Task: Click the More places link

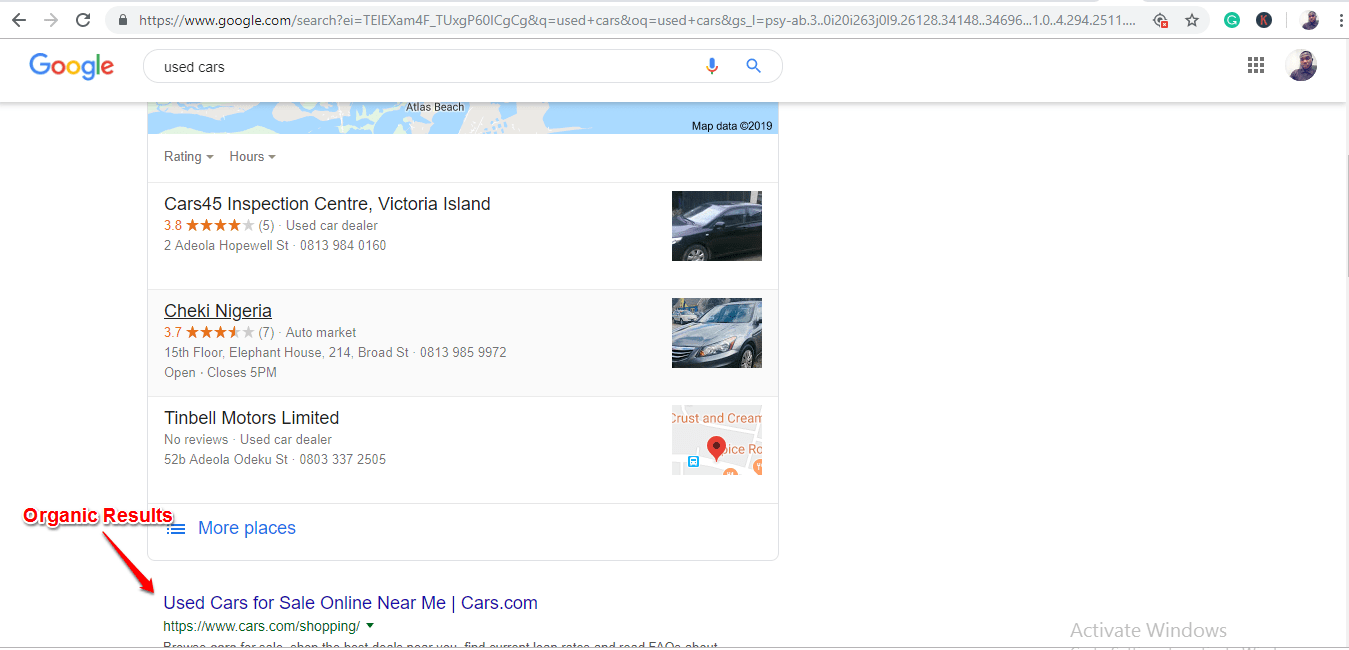Action: (247, 528)
